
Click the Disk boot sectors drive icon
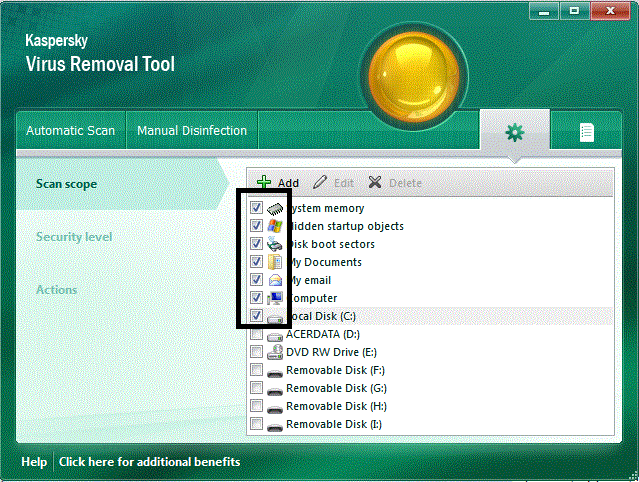pos(275,244)
